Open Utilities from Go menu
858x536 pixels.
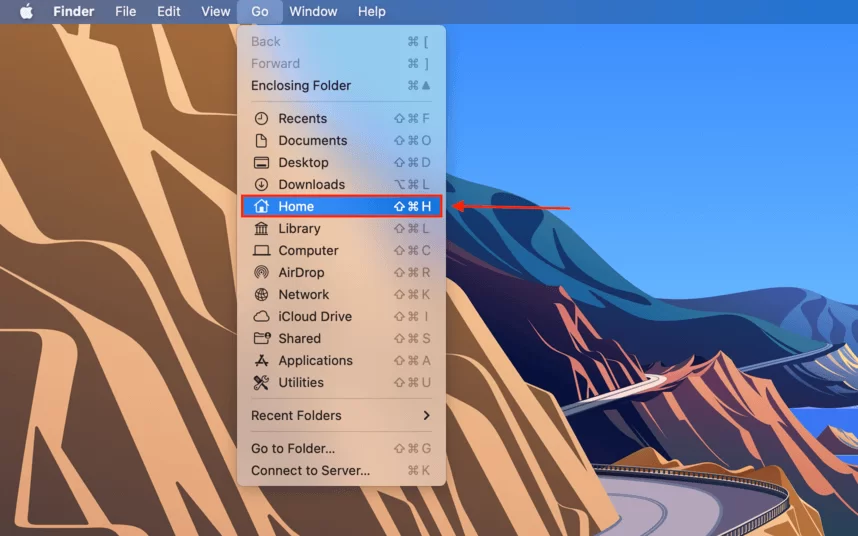click(x=341, y=382)
